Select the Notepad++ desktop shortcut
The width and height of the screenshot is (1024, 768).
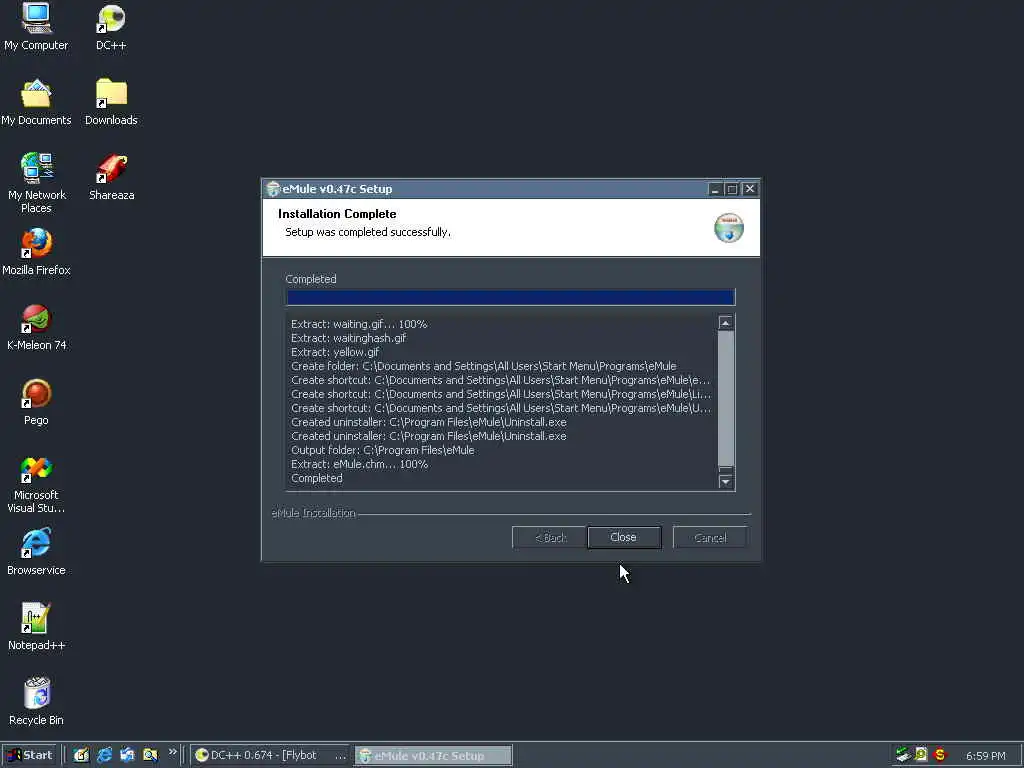(36, 627)
